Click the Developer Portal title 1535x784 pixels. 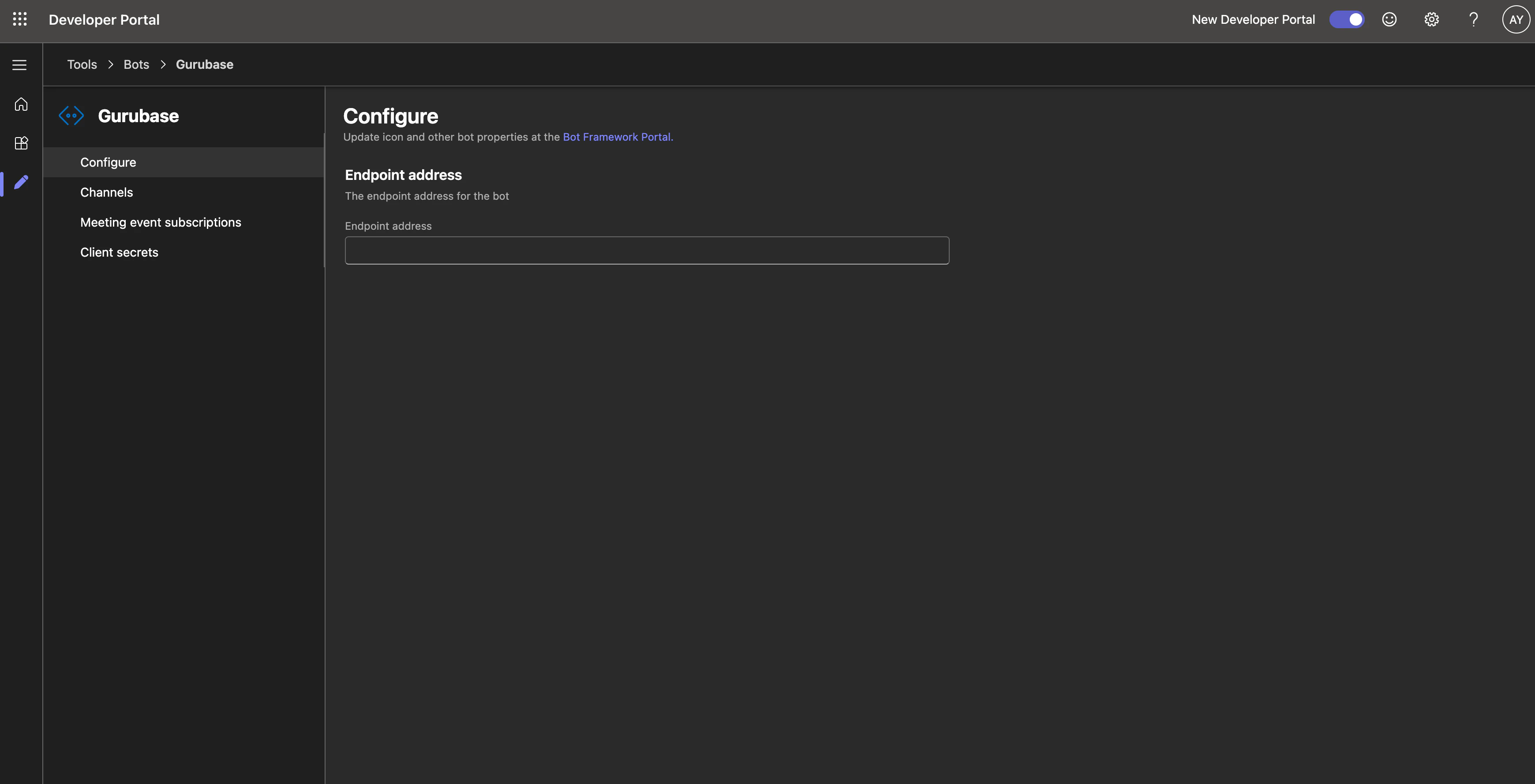tap(104, 20)
